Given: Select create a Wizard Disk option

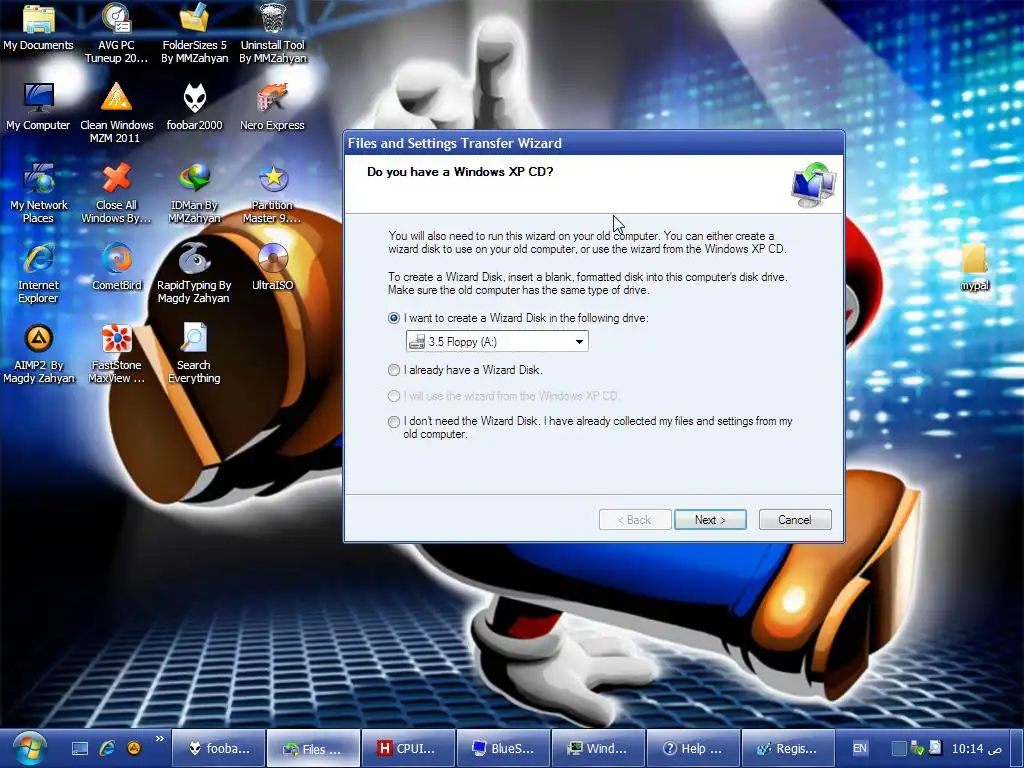Looking at the screenshot, I should pyautogui.click(x=394, y=318).
